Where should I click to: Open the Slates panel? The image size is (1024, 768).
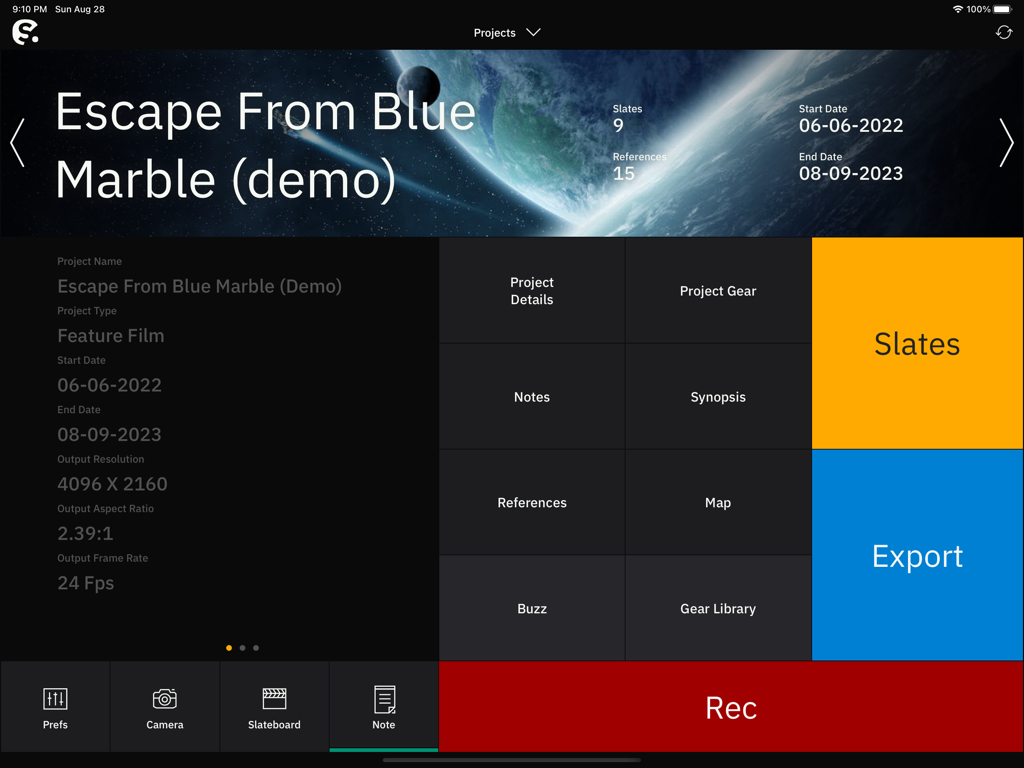click(917, 343)
